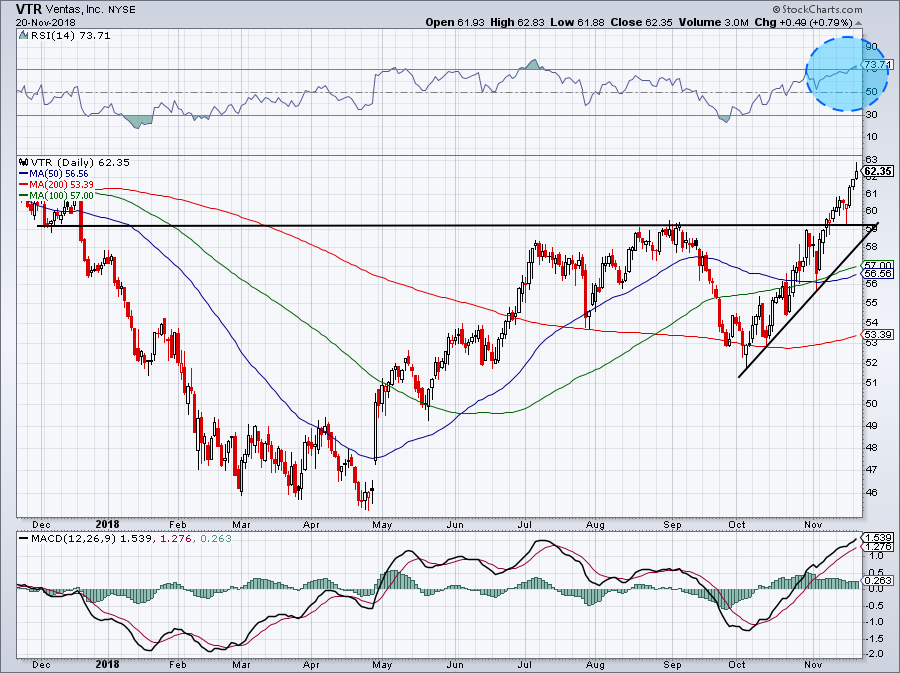
Task: Click the 30 level on RSI axis
Action: point(871,115)
